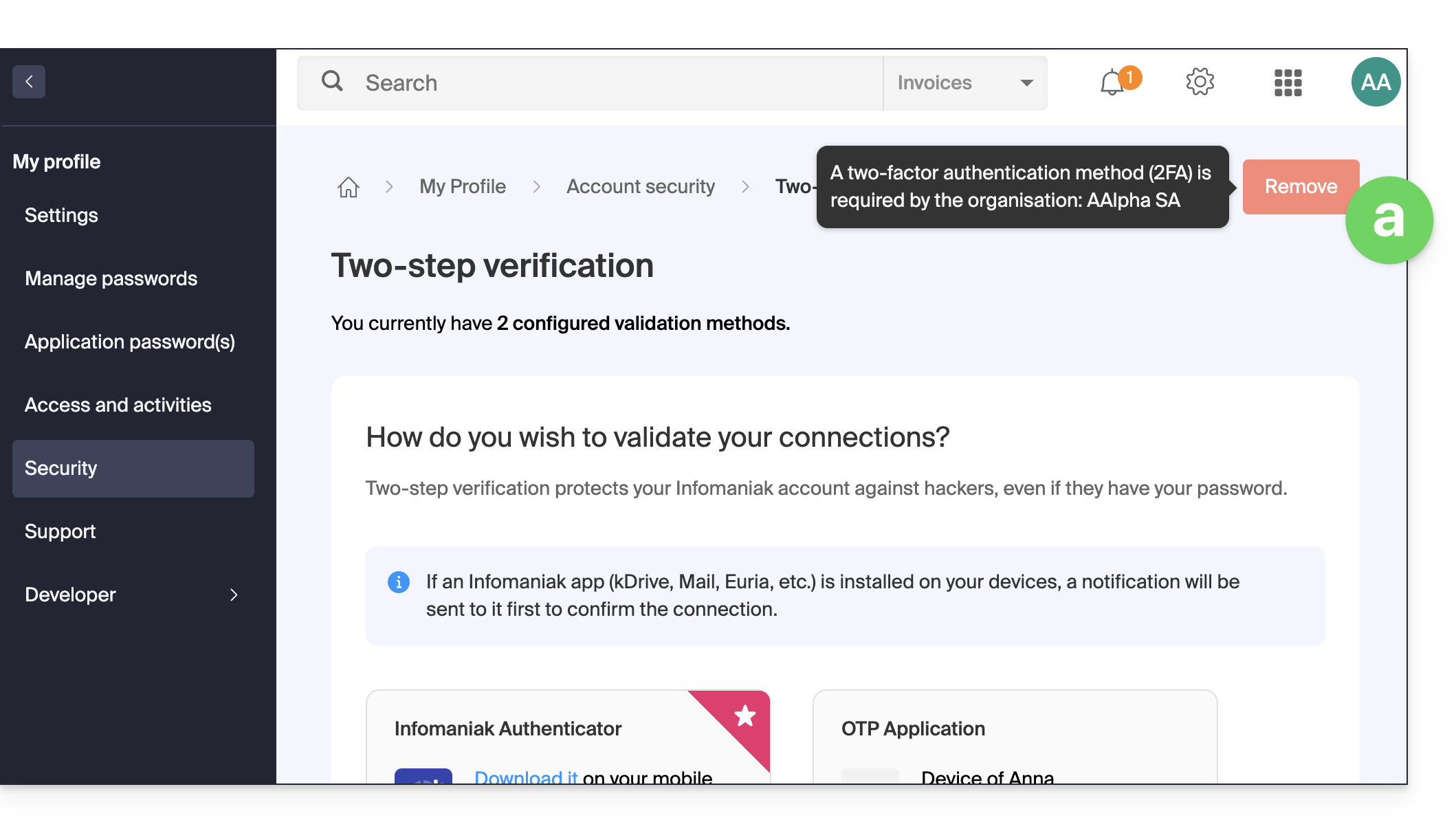Select the OTP Application card

pyautogui.click(x=1015, y=737)
